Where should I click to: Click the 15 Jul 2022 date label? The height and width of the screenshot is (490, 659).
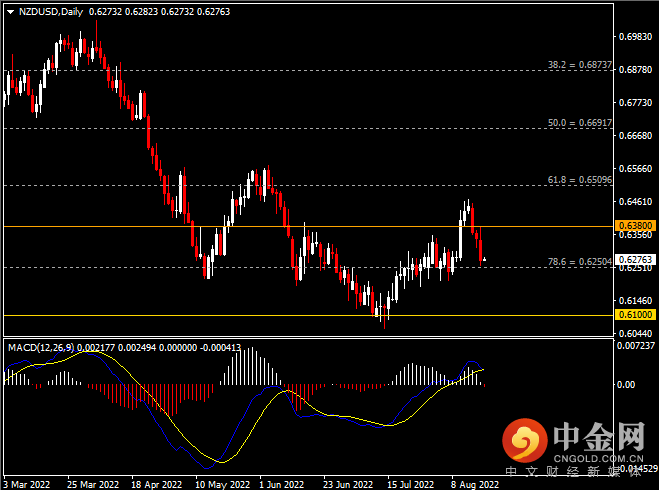pyautogui.click(x=411, y=485)
